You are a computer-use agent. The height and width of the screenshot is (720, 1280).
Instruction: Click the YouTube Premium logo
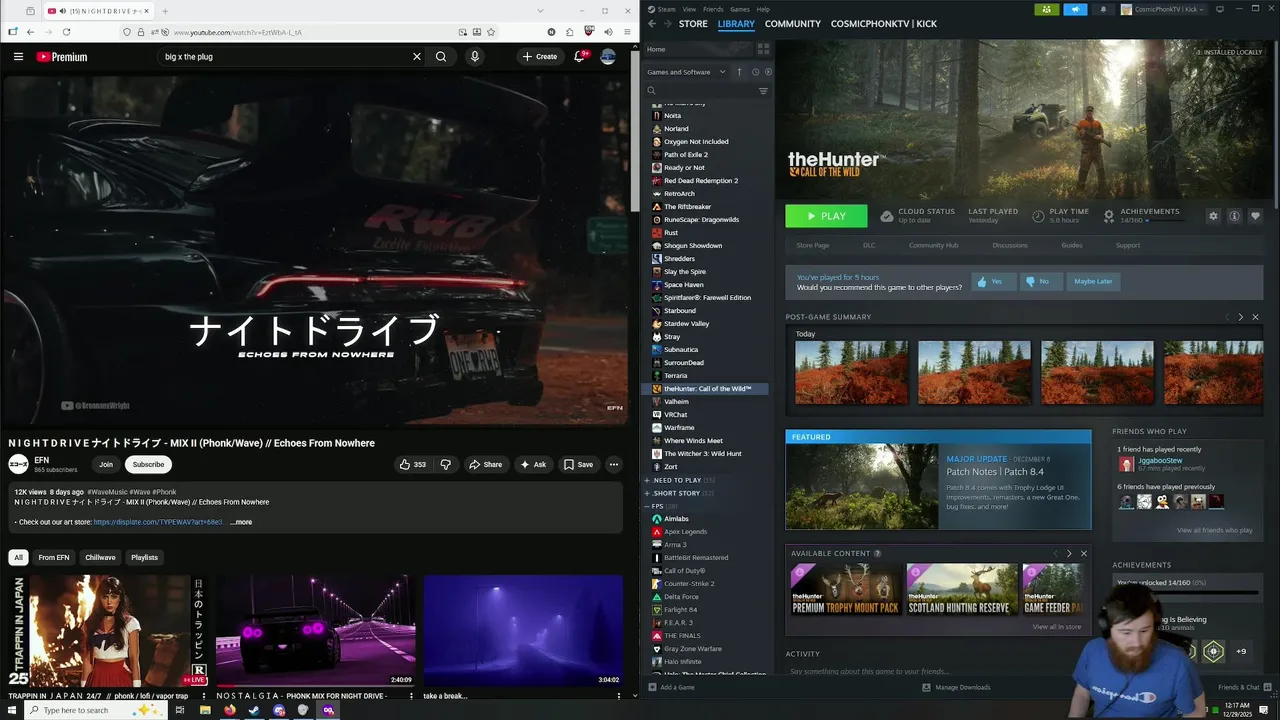tap(62, 57)
